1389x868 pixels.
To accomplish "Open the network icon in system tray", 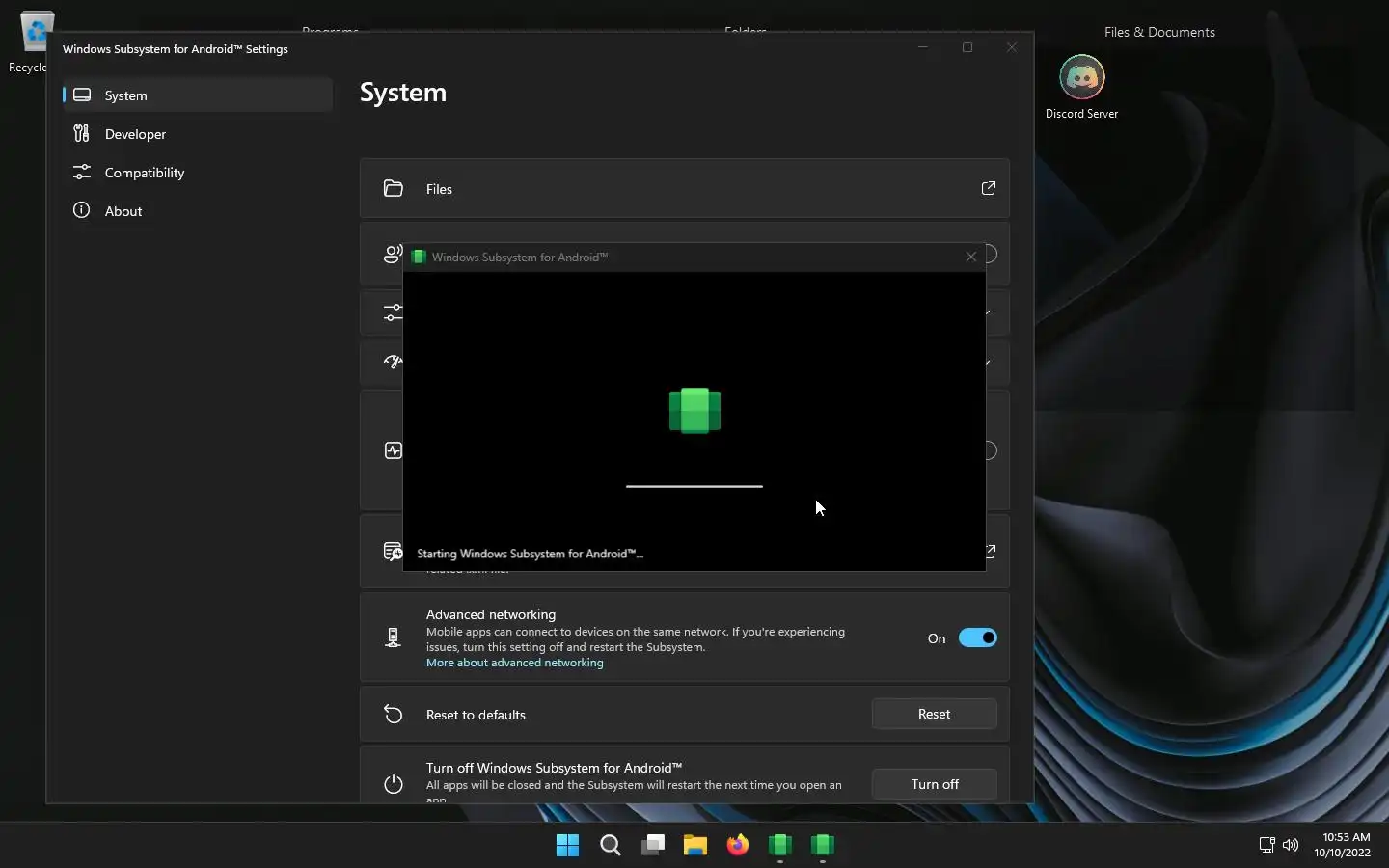I will tap(1267, 845).
